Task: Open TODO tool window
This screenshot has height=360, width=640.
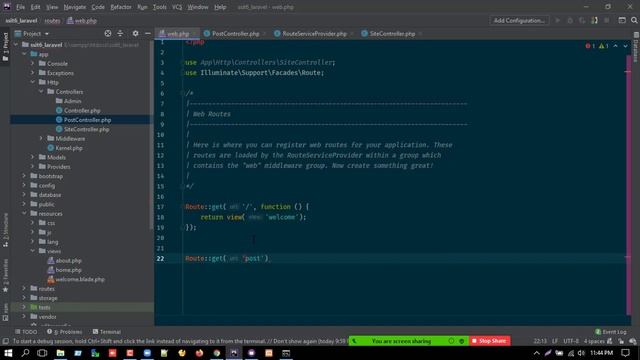Action: tap(26, 332)
